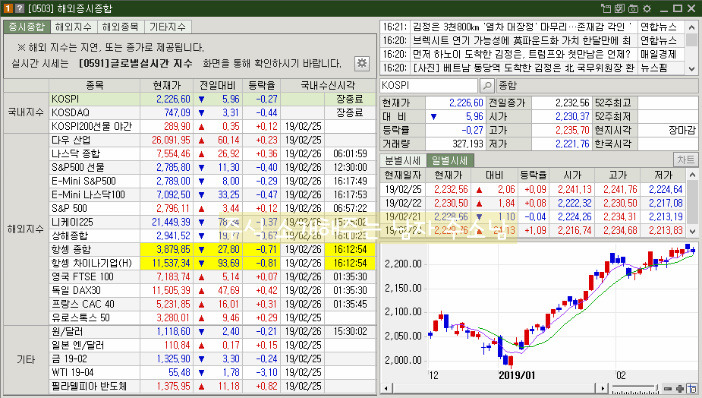
Task: Click the settings gear beside the notice text
Action: tap(362, 63)
